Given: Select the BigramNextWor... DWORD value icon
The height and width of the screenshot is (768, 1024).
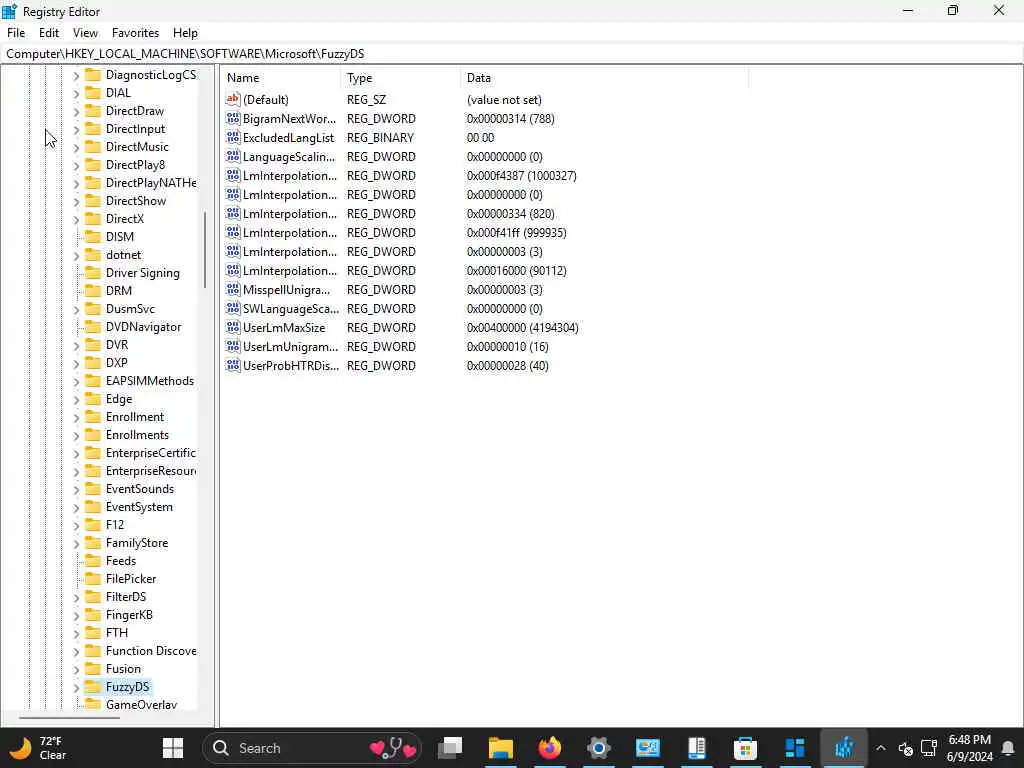Looking at the screenshot, I should click(233, 118).
